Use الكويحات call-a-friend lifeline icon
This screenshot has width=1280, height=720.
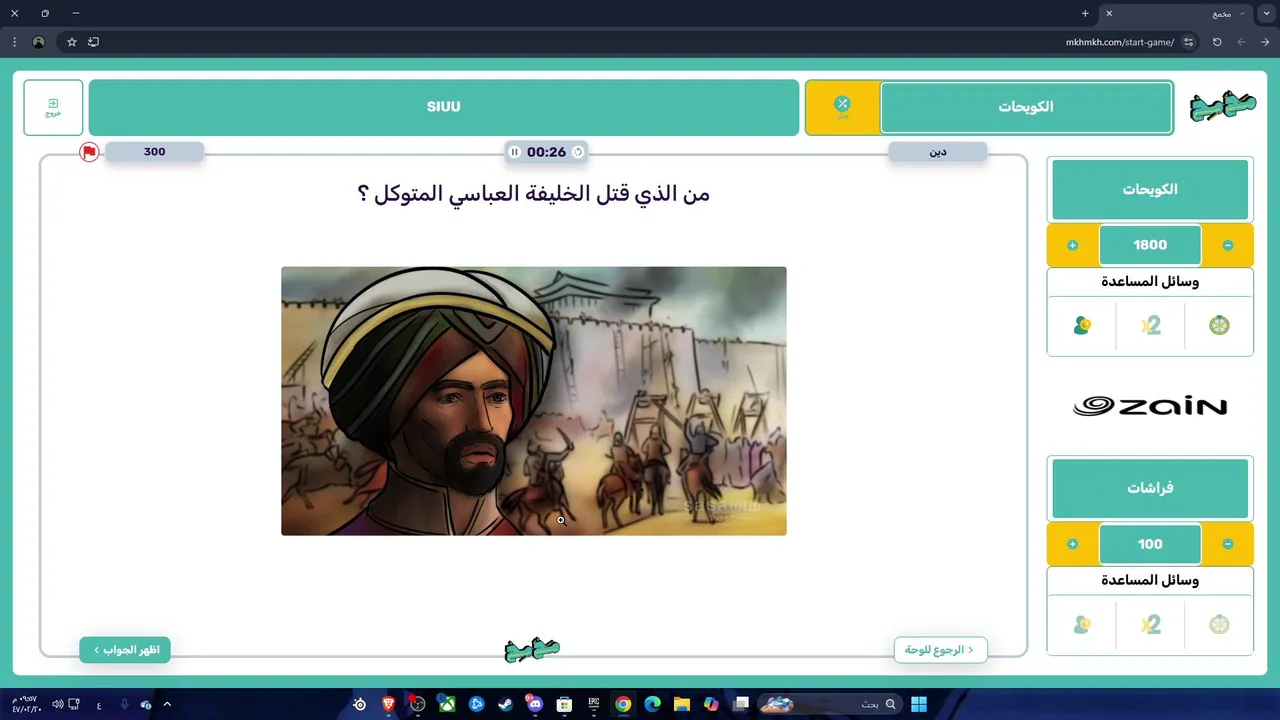tap(1082, 325)
